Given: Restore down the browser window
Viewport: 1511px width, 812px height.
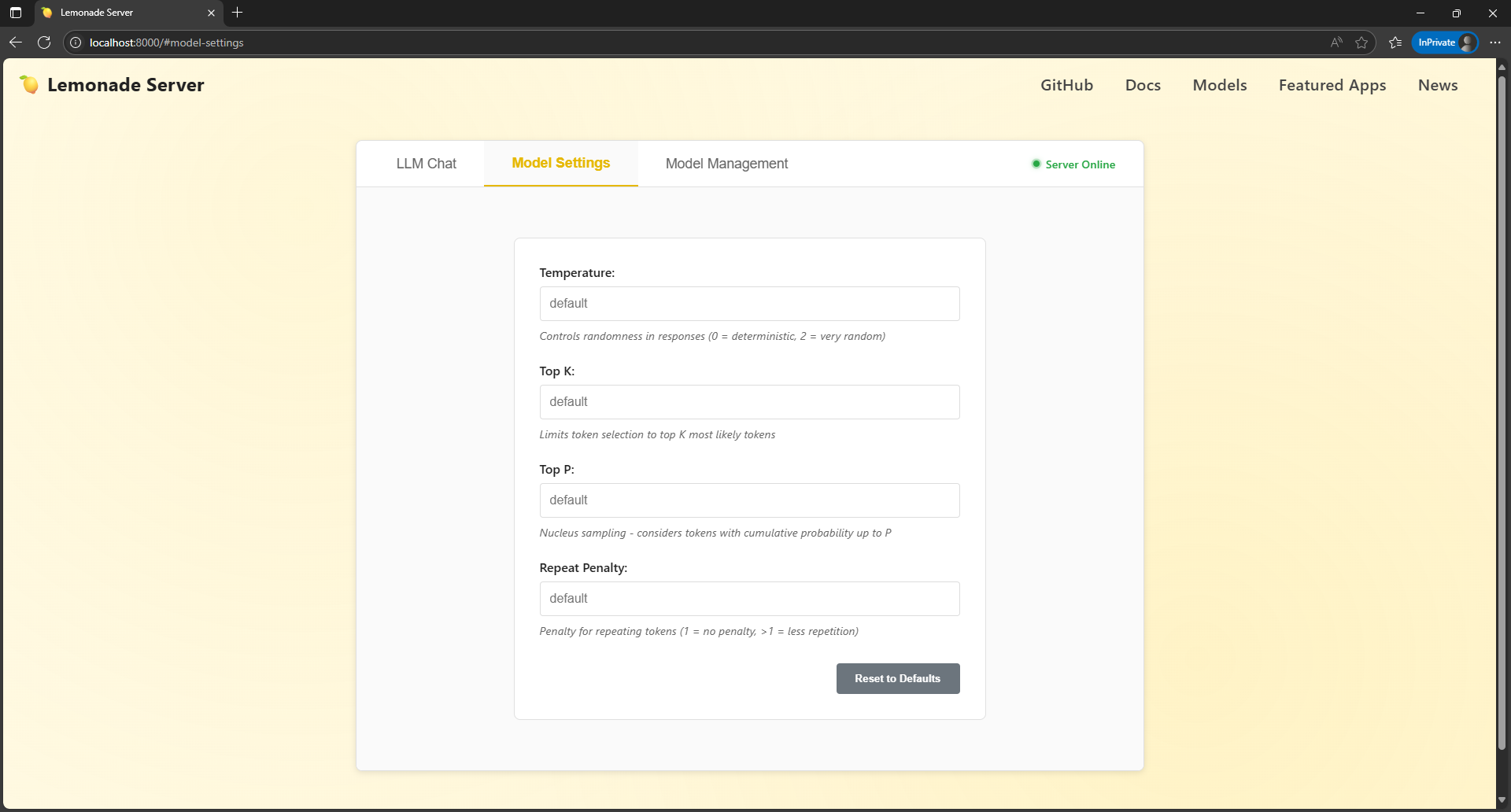Looking at the screenshot, I should 1457,13.
